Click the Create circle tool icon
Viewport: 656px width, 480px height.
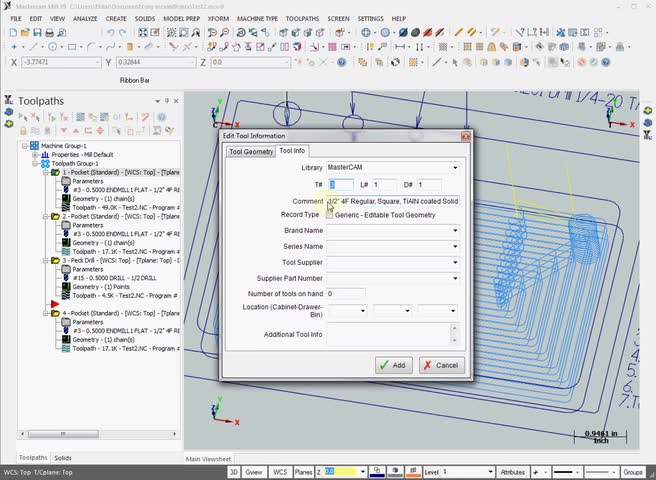pos(52,47)
